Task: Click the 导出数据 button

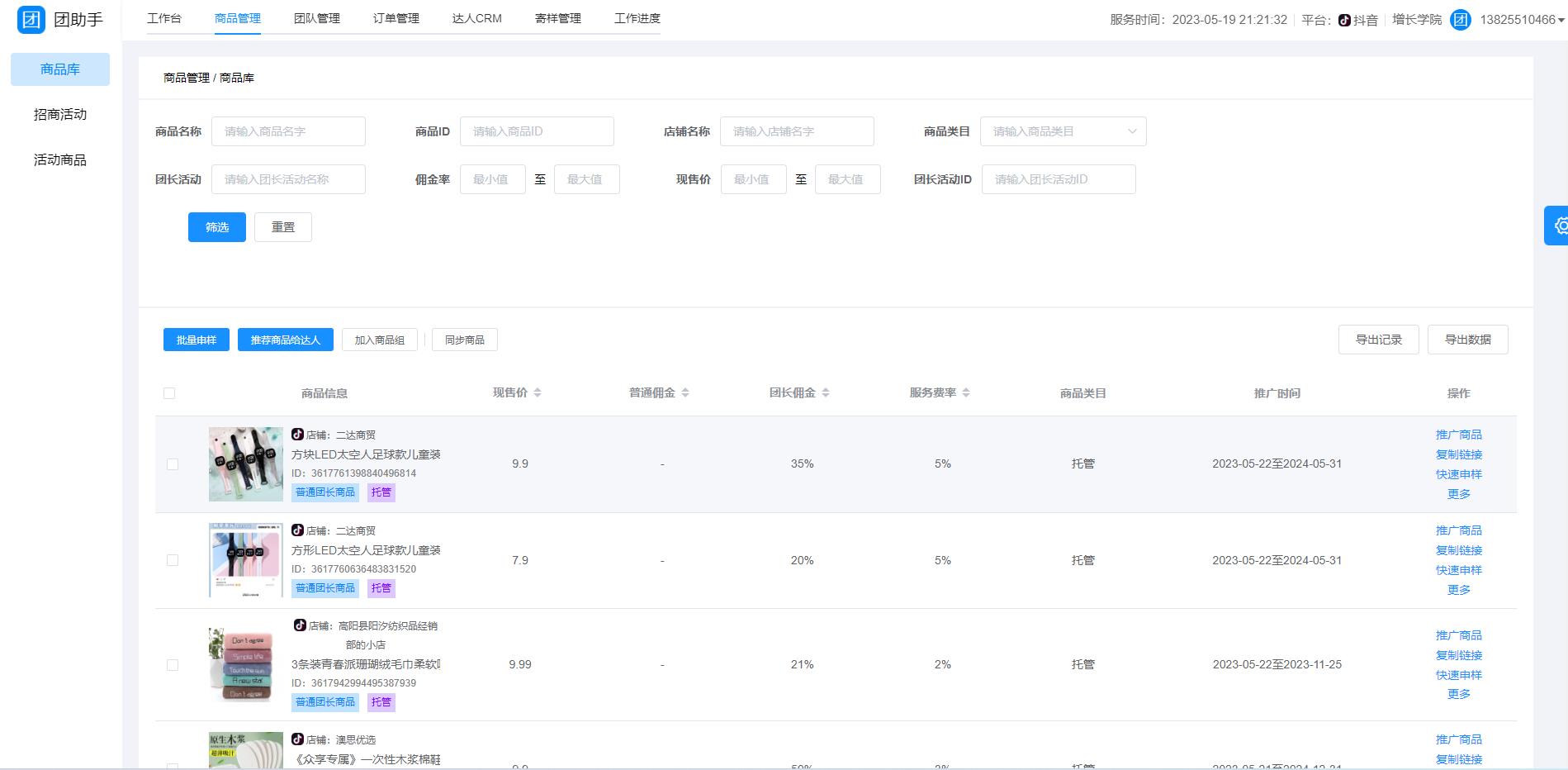Action: coord(1467,340)
